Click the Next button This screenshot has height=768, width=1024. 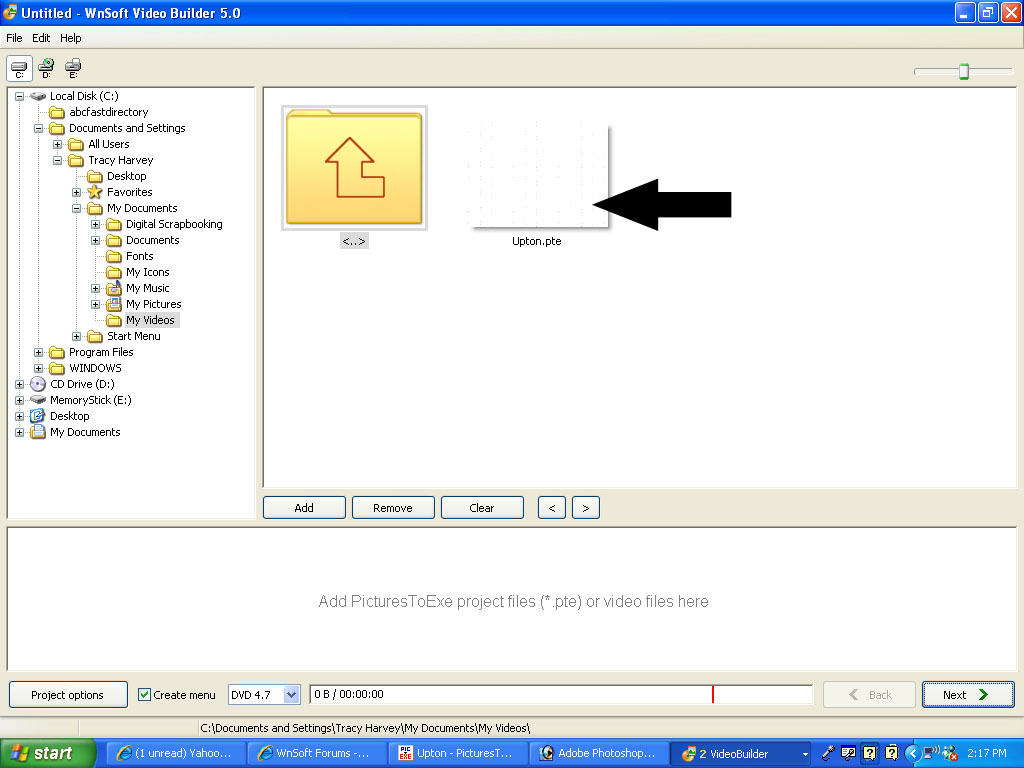(968, 694)
